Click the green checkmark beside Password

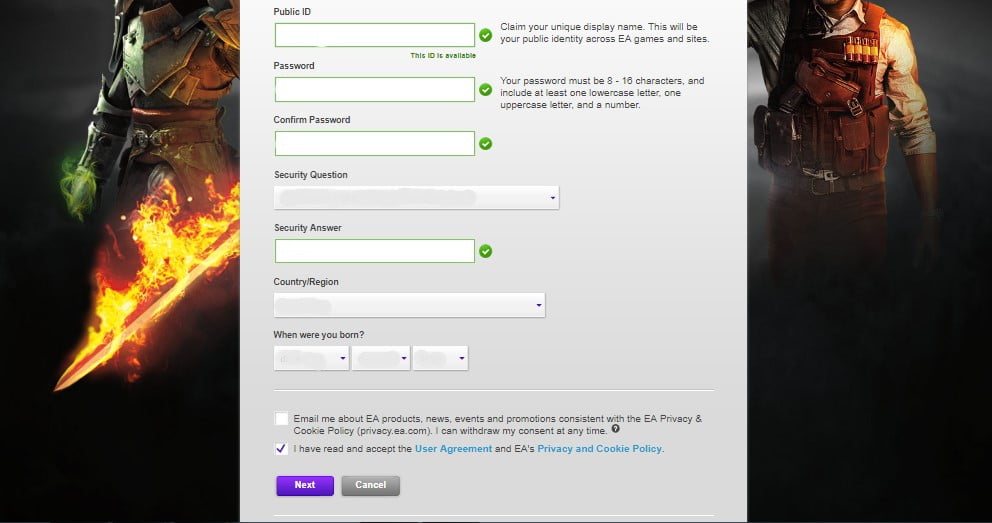pyautogui.click(x=485, y=90)
